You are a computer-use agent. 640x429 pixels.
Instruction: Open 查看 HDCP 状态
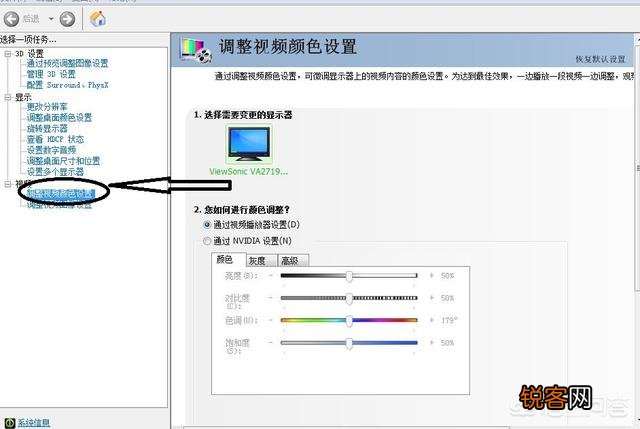pyautogui.click(x=55, y=139)
